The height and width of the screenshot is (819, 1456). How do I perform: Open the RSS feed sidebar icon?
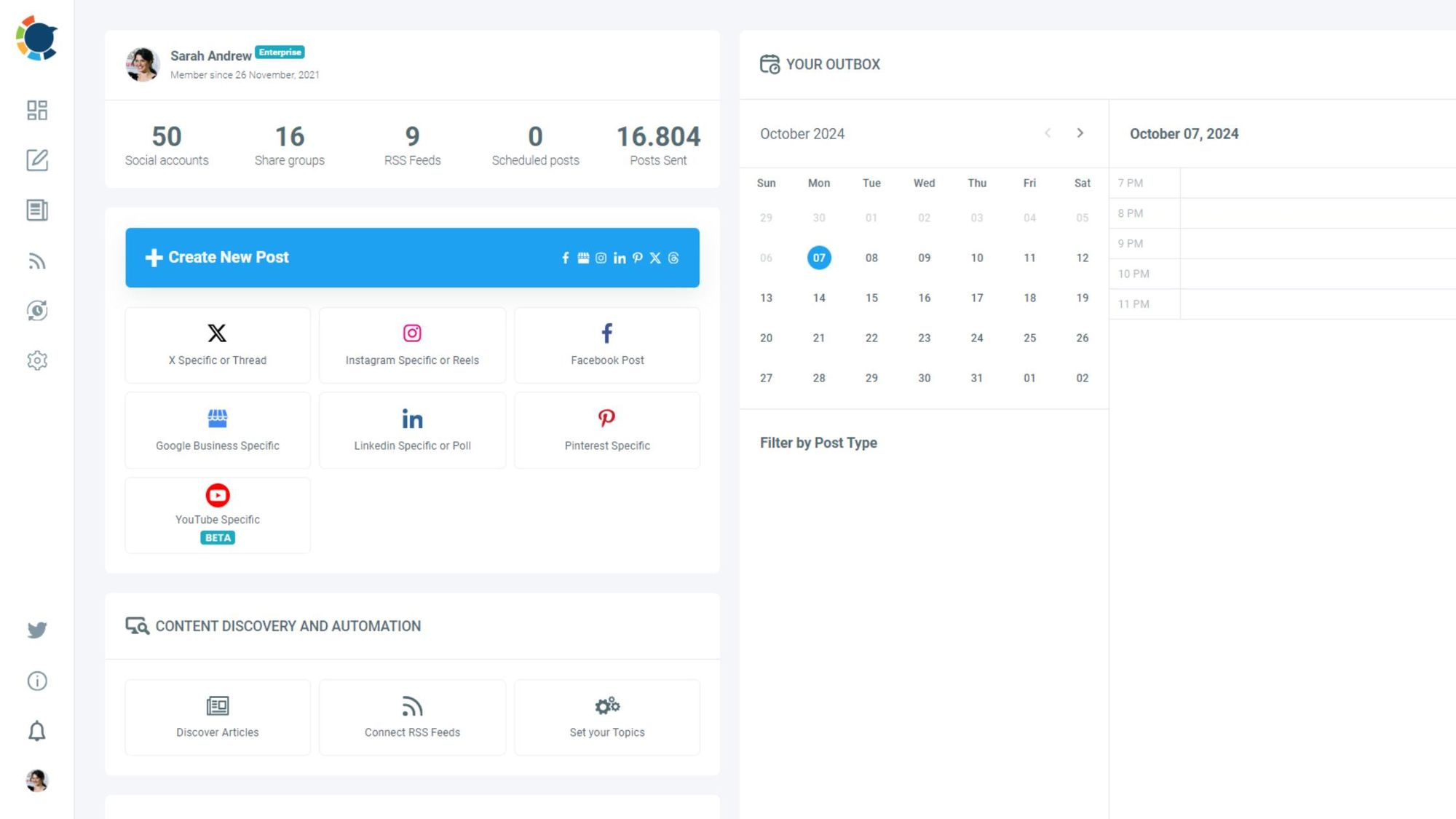[x=37, y=261]
